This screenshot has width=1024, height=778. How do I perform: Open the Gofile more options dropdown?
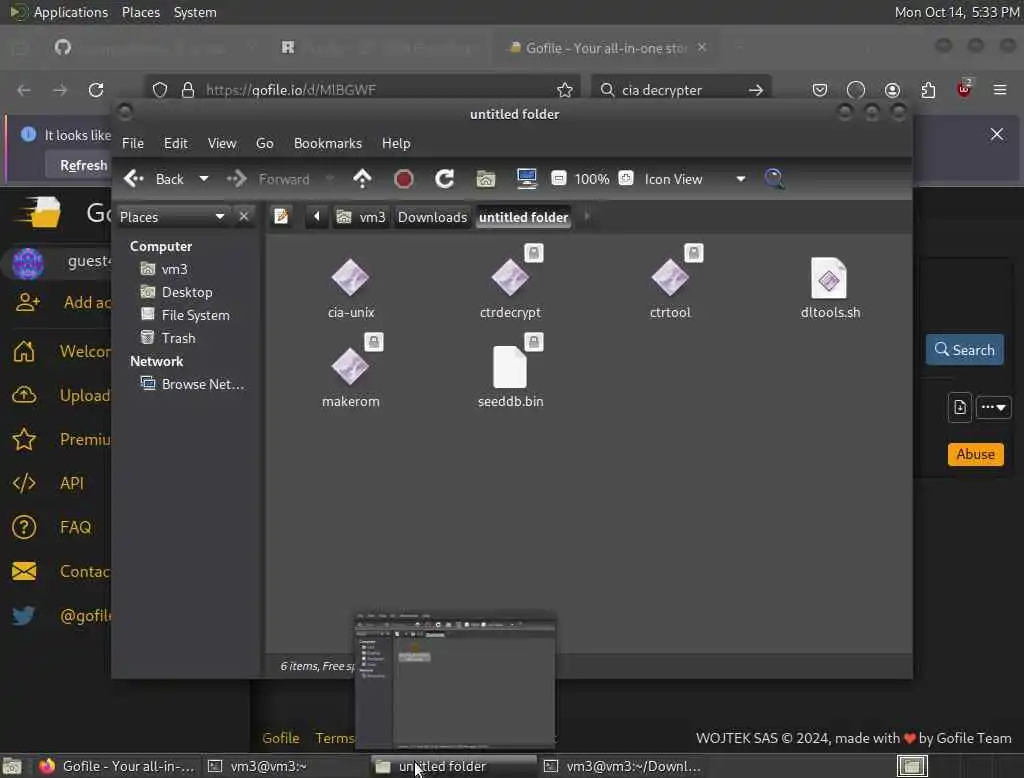(x=993, y=408)
